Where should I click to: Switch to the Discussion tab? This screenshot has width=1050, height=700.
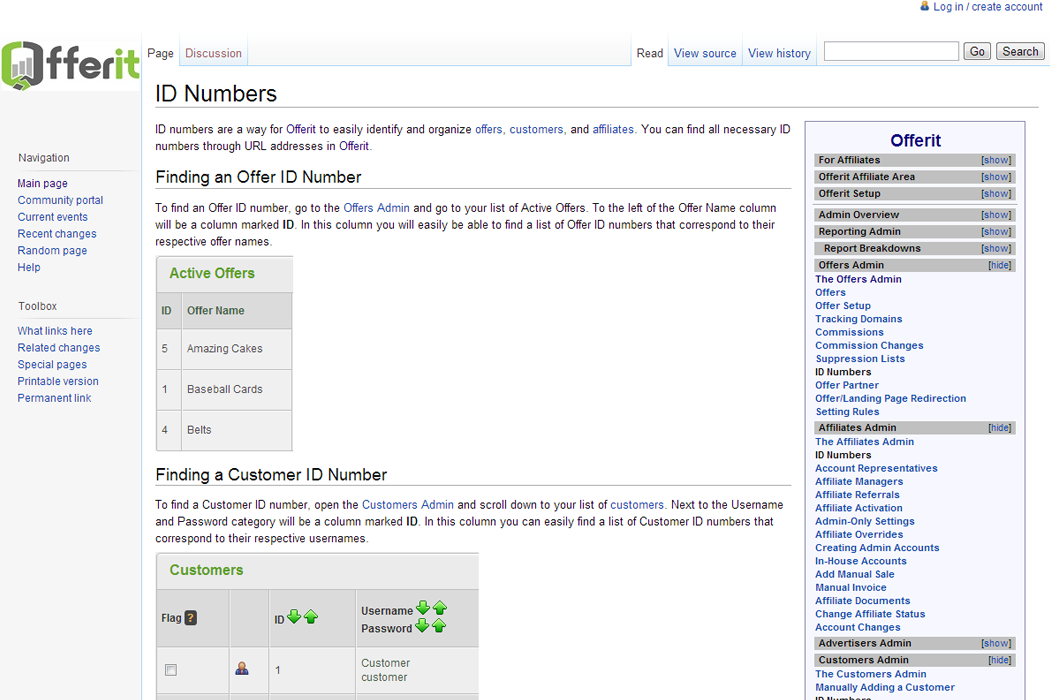pos(213,54)
